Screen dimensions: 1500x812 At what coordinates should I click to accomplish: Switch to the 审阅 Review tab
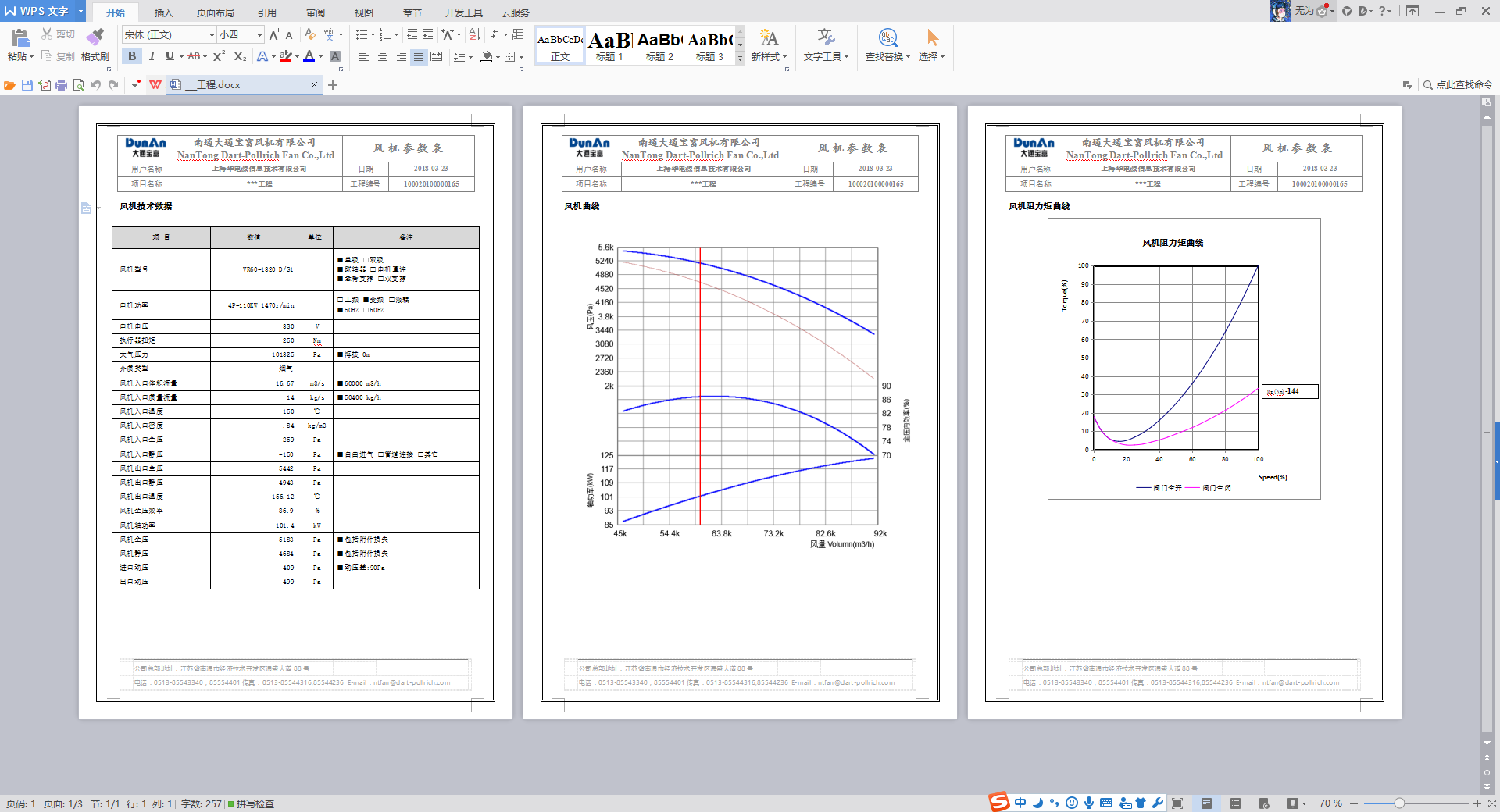pos(316,12)
